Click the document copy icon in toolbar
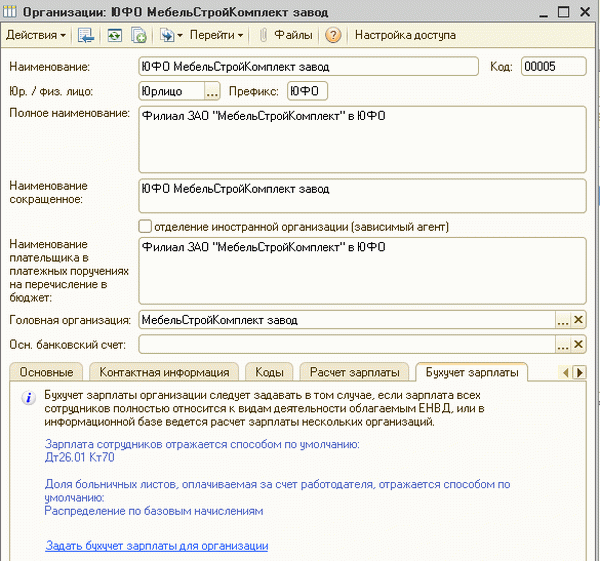This screenshot has height=561, width=600. [139, 35]
